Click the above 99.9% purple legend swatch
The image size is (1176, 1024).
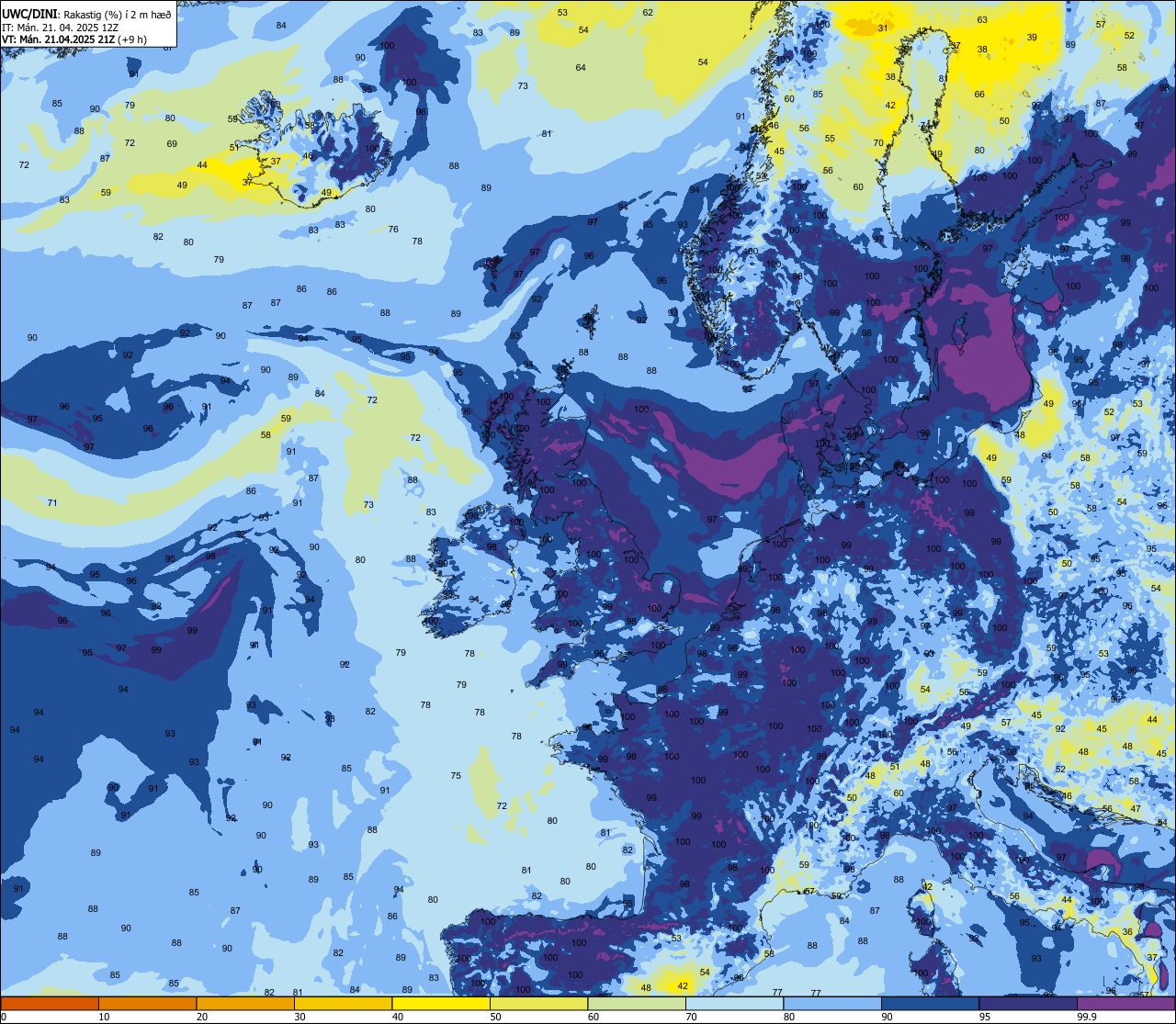[1125, 1003]
